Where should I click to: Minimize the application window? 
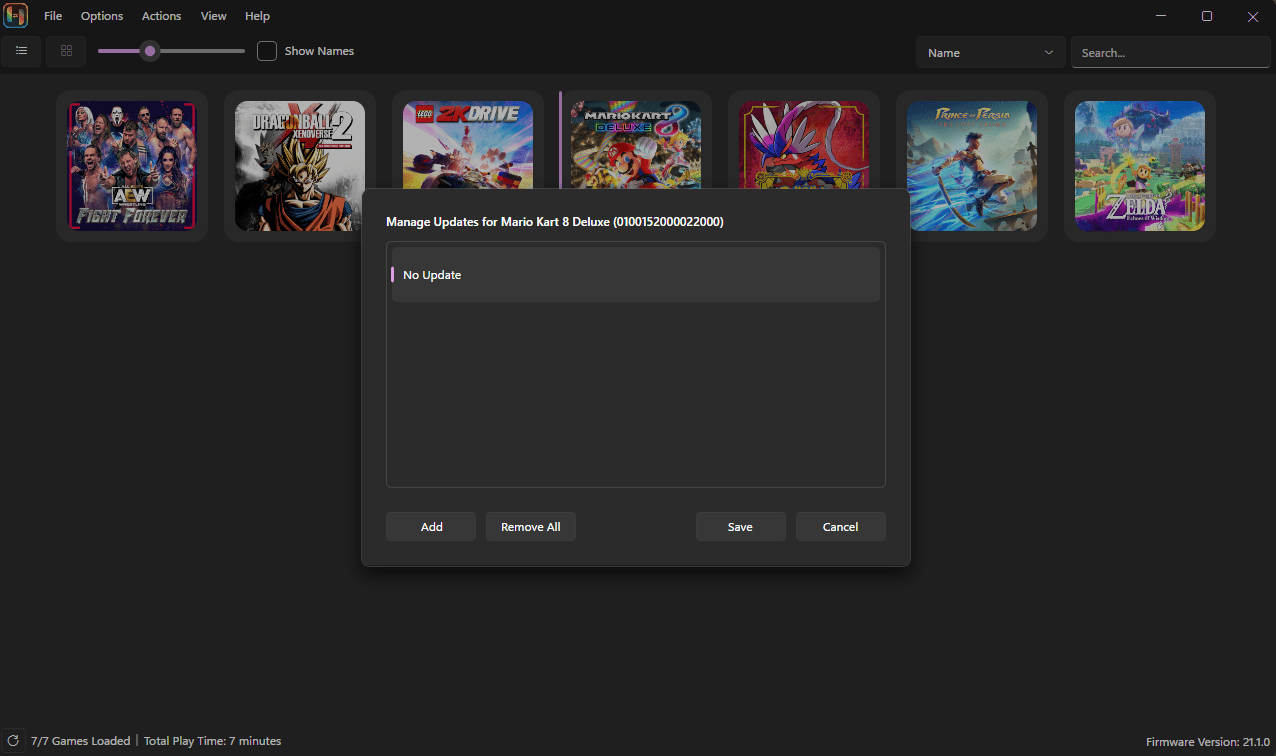[x=1161, y=16]
